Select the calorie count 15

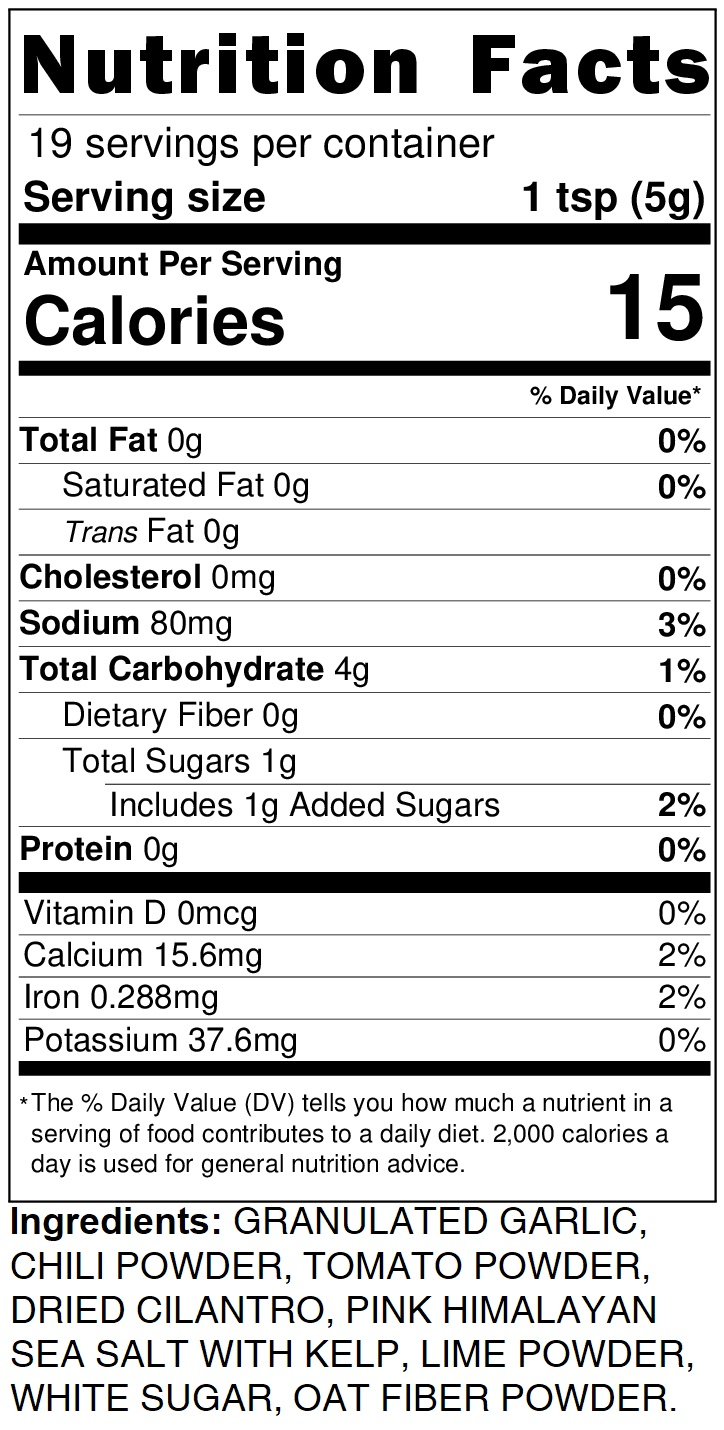[655, 310]
